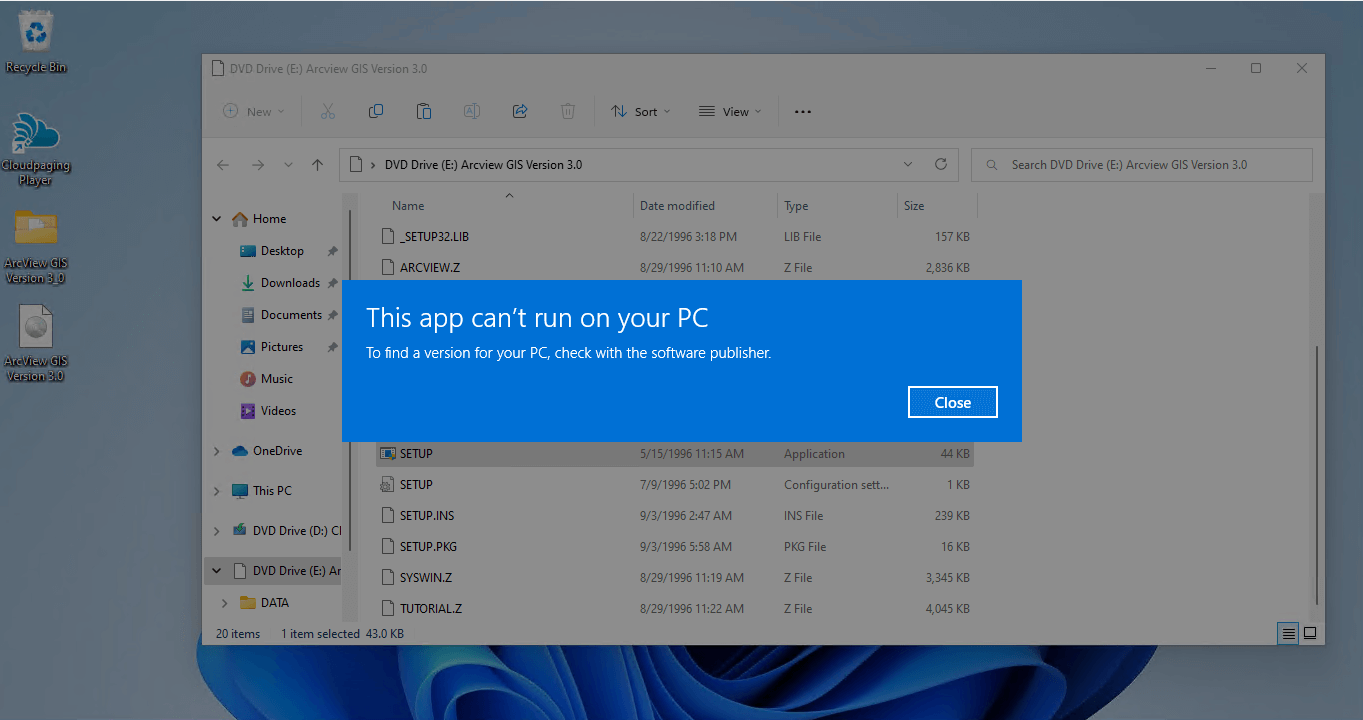This screenshot has height=720, width=1363.
Task: Open the See more menu
Action: pyautogui.click(x=802, y=111)
